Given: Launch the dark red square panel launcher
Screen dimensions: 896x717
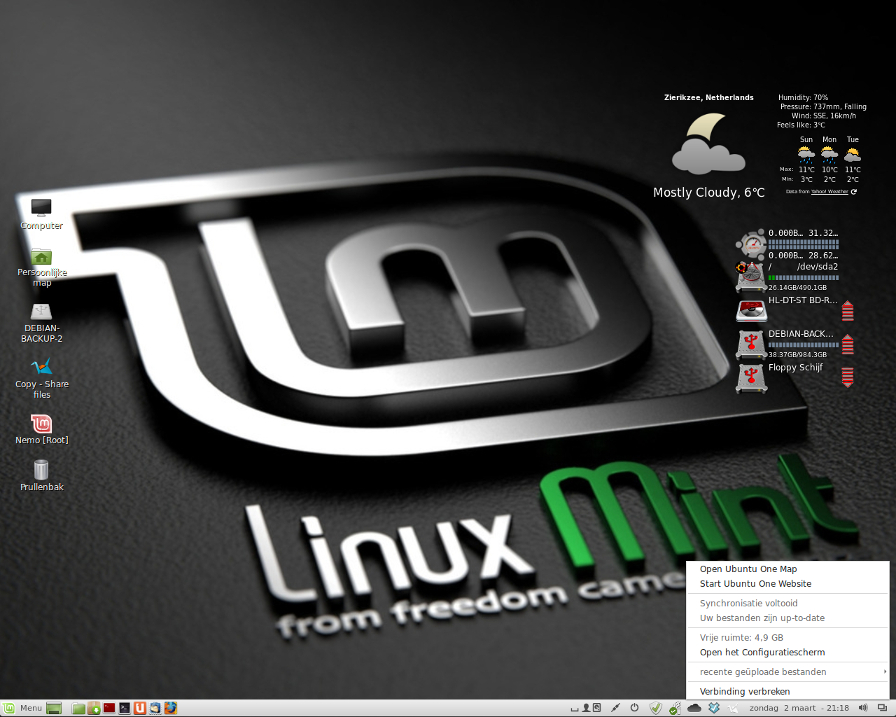Looking at the screenshot, I should pyautogui.click(x=109, y=708).
